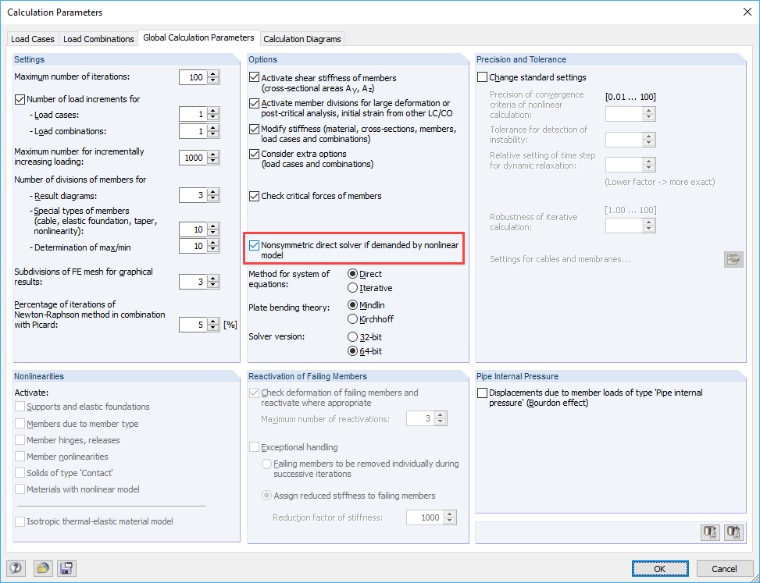The width and height of the screenshot is (760, 583).
Task: Toggle Nonsymmetric direct solver checkbox
Action: pos(254,245)
